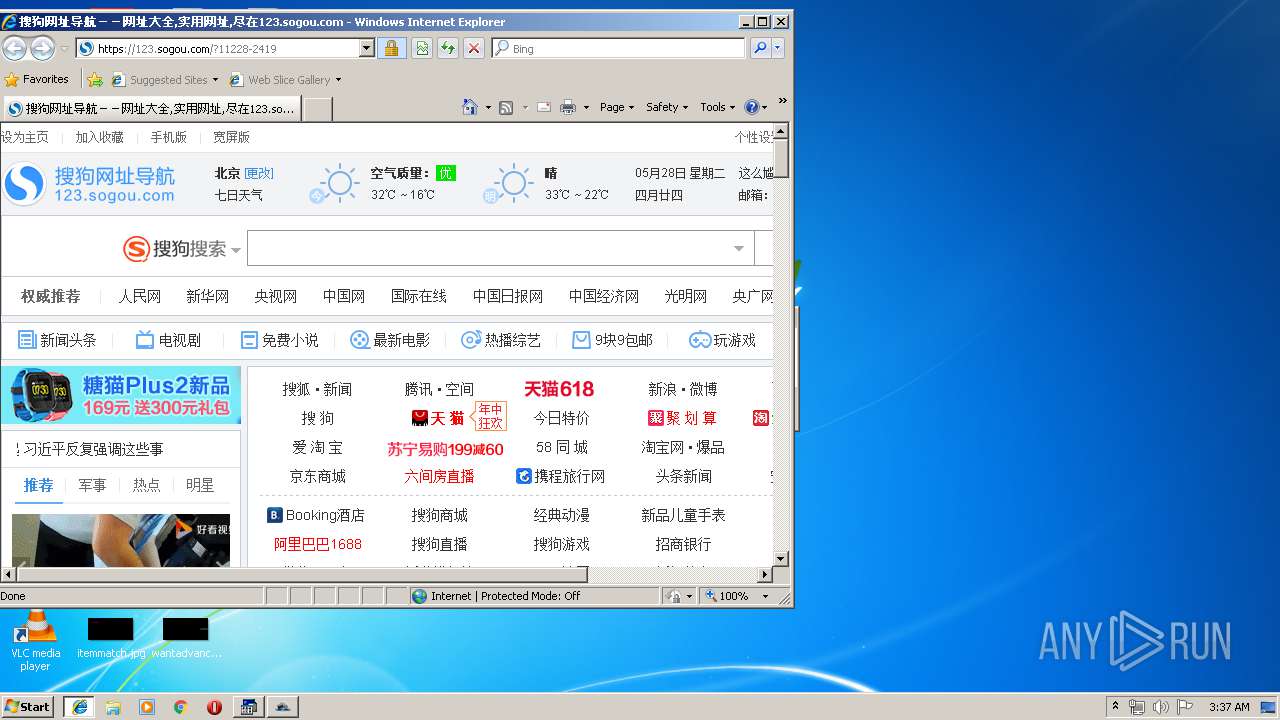Image resolution: width=1280 pixels, height=720 pixels.
Task: Open Opera from the taskbar
Action: point(214,707)
